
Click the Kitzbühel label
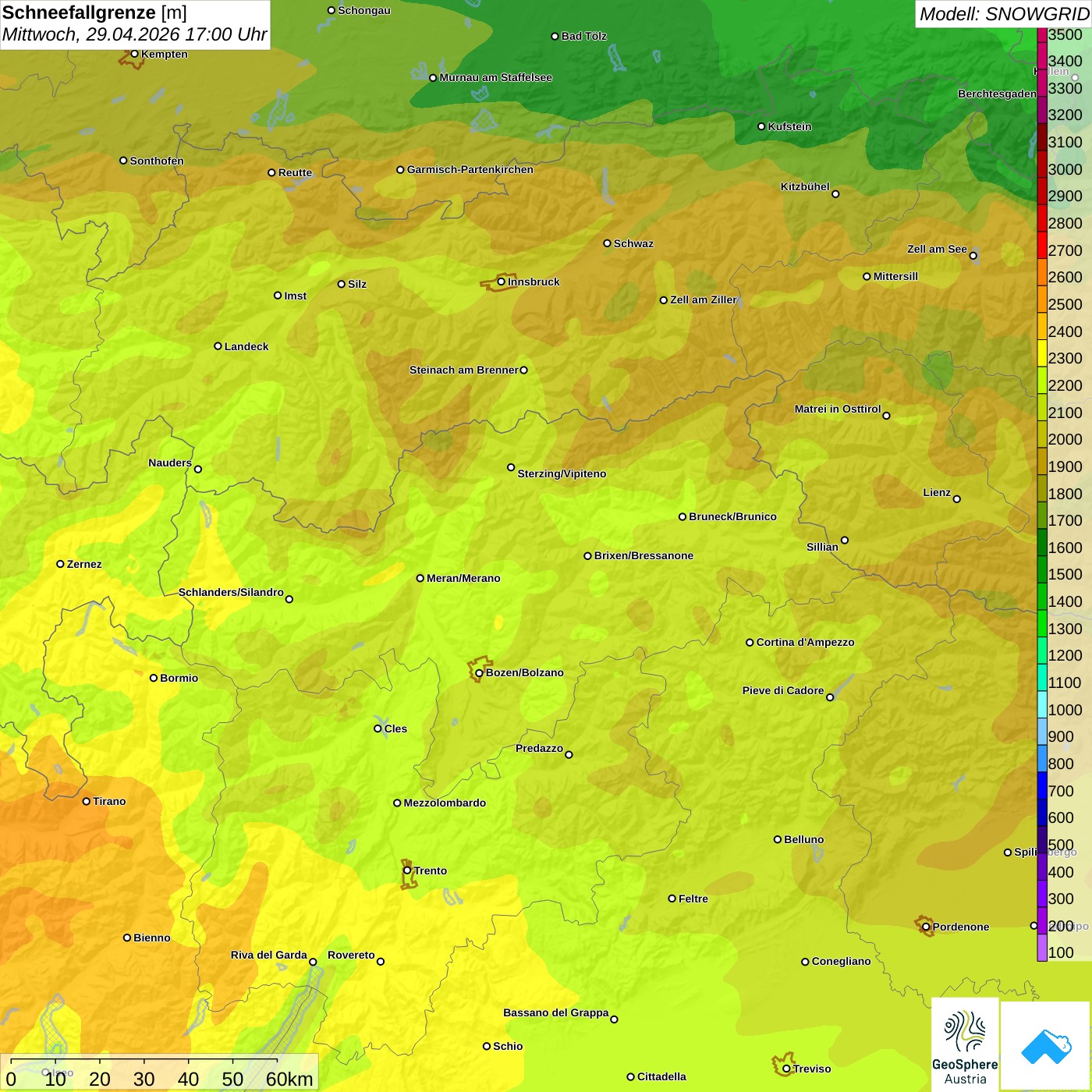click(x=805, y=186)
